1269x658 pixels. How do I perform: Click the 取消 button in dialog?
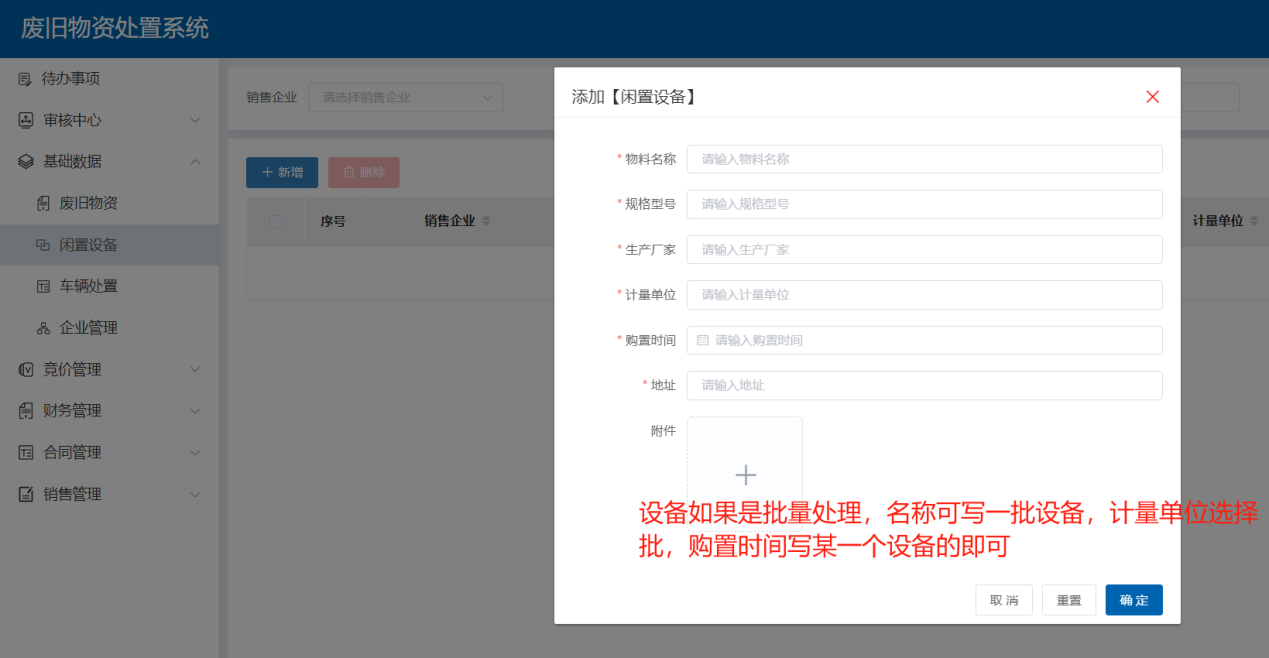click(1003, 600)
